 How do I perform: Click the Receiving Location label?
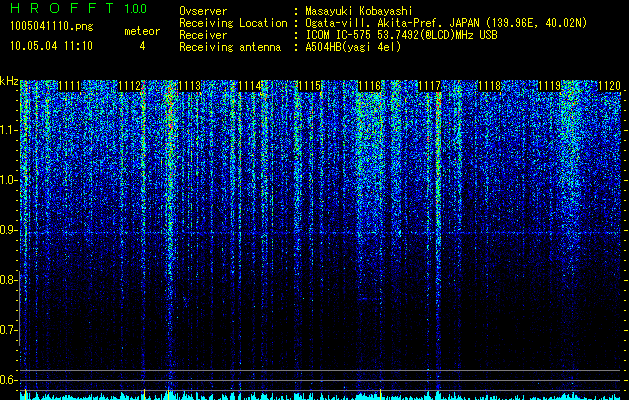point(233,23)
